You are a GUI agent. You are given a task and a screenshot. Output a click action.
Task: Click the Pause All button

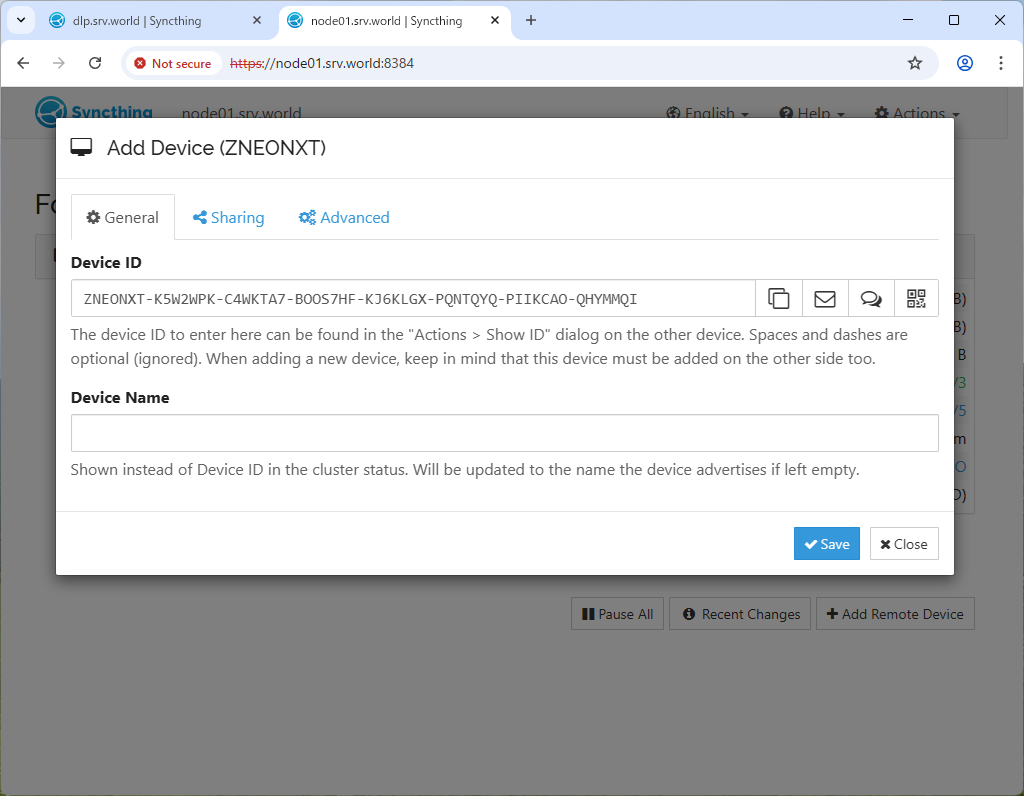[x=617, y=614]
